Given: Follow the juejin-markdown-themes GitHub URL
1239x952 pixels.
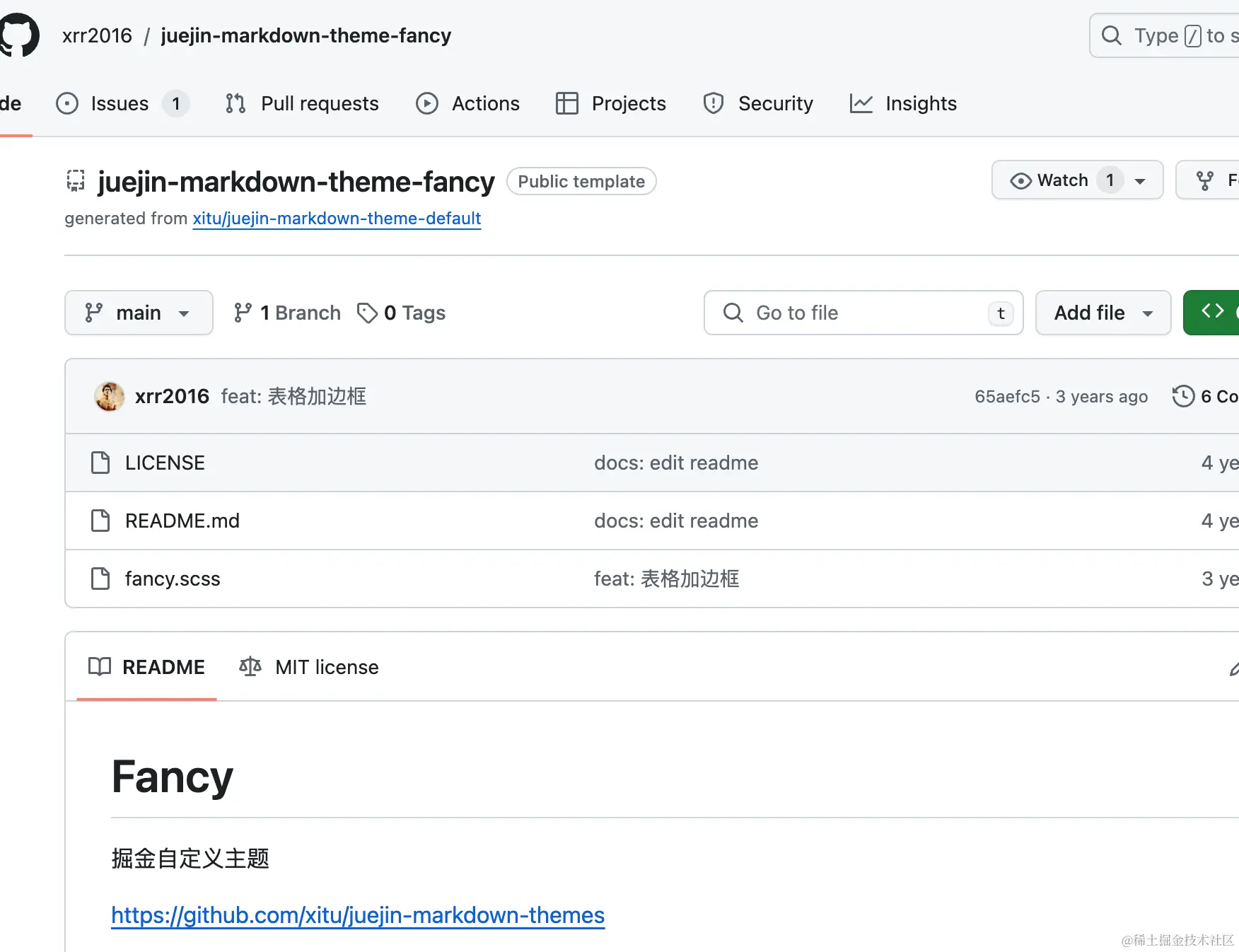Looking at the screenshot, I should (x=358, y=915).
